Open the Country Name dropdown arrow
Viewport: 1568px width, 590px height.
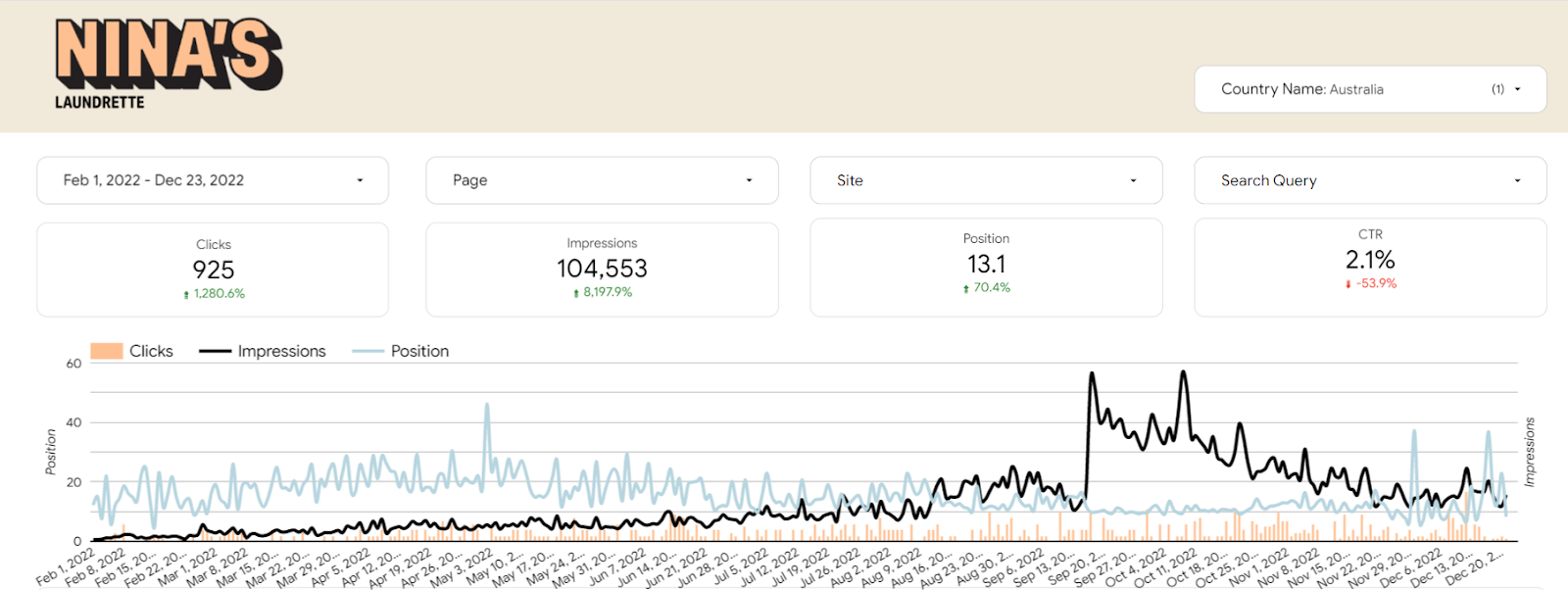click(x=1517, y=89)
